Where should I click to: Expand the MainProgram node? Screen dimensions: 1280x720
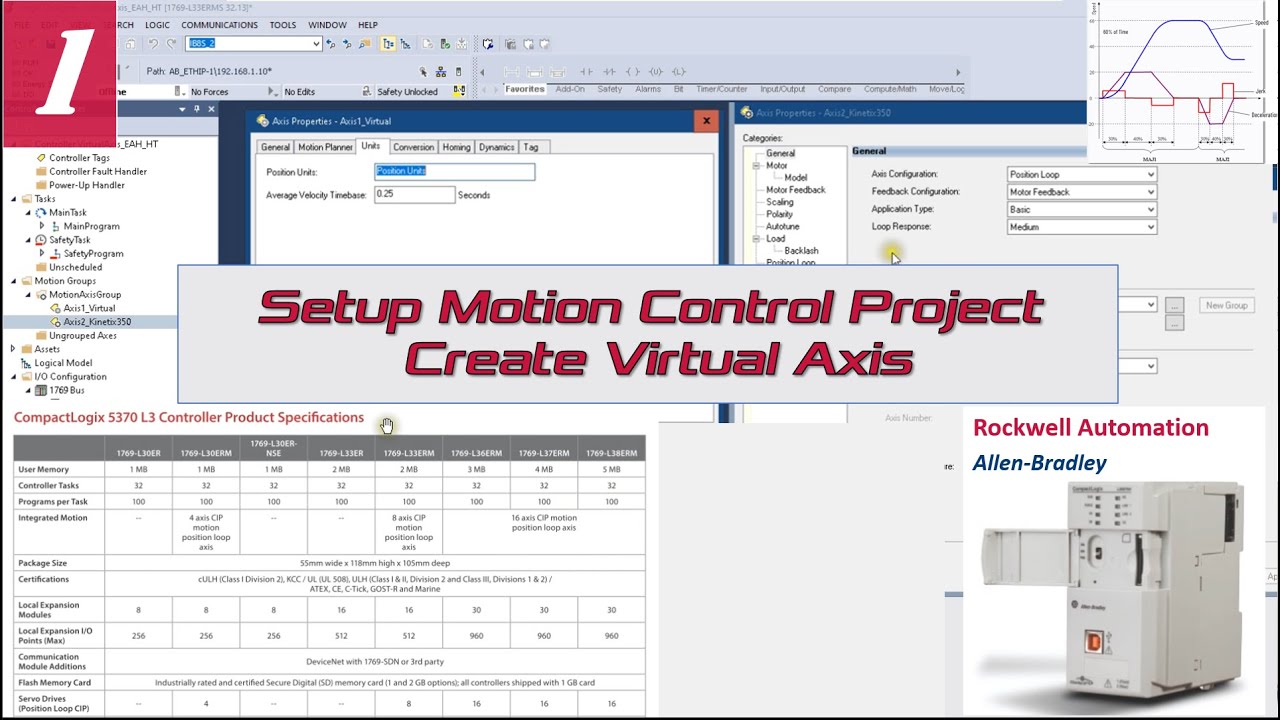click(42, 226)
